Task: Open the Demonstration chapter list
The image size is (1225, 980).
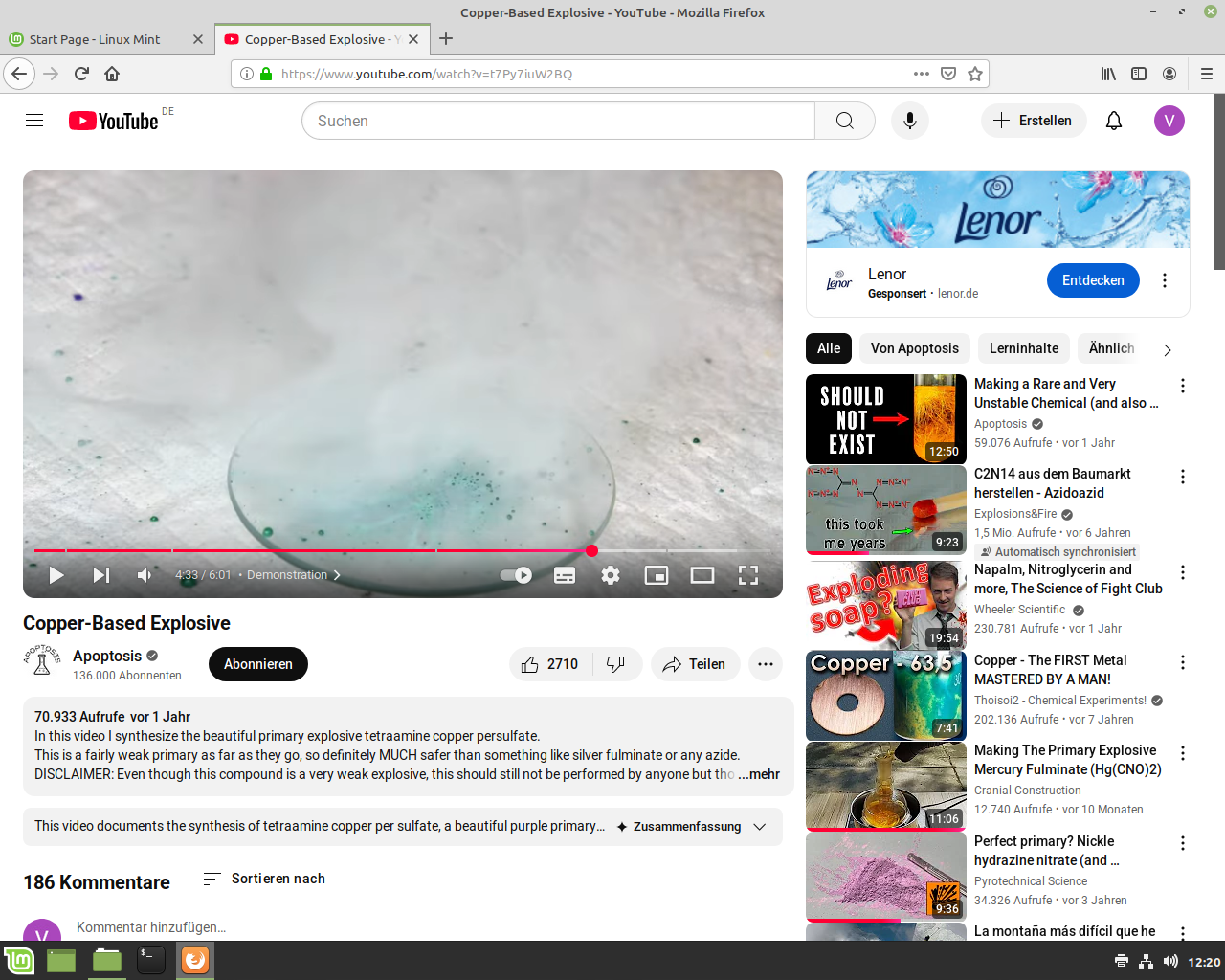Action: (293, 575)
